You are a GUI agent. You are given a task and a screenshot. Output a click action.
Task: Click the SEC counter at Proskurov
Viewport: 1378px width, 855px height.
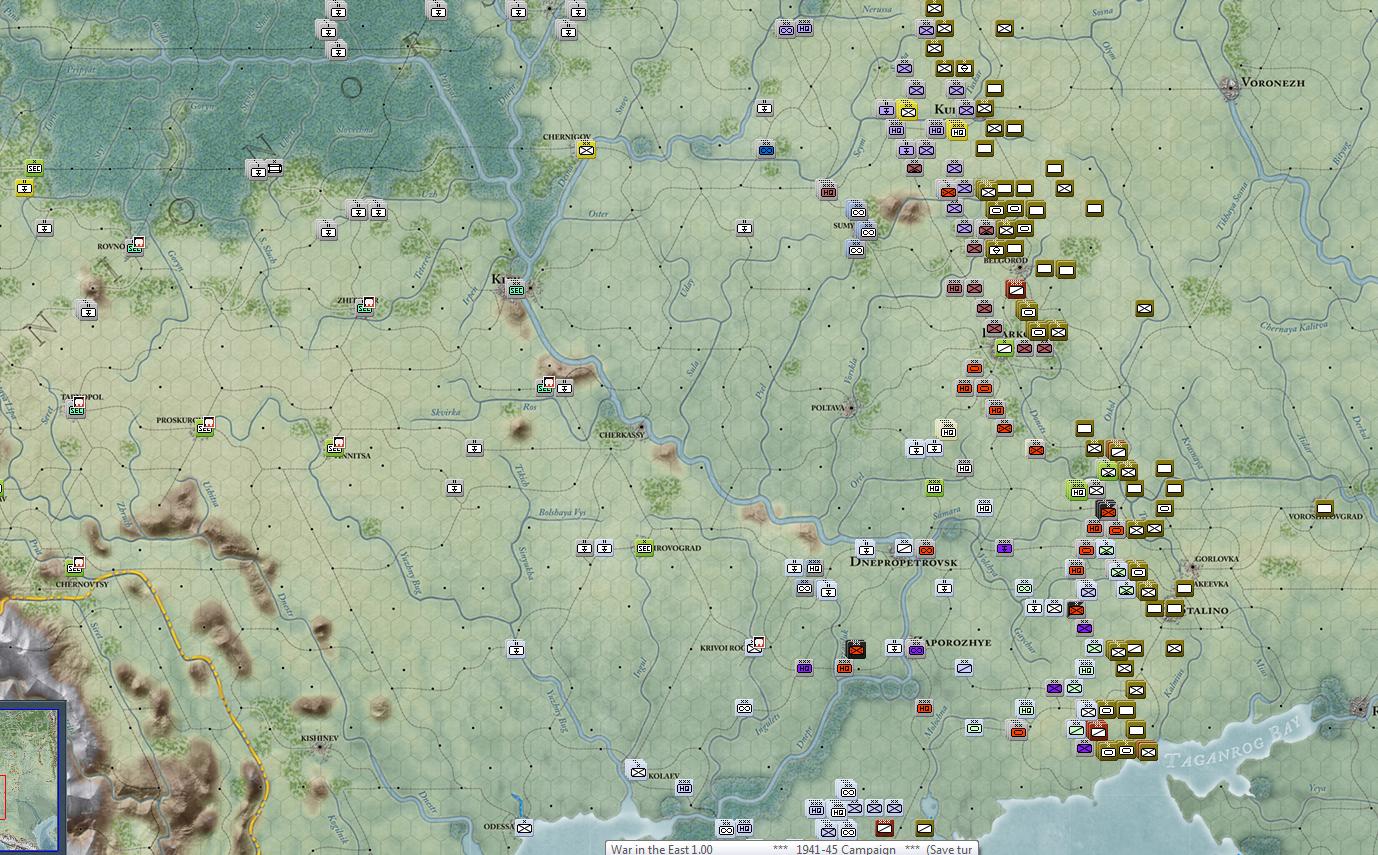point(205,427)
